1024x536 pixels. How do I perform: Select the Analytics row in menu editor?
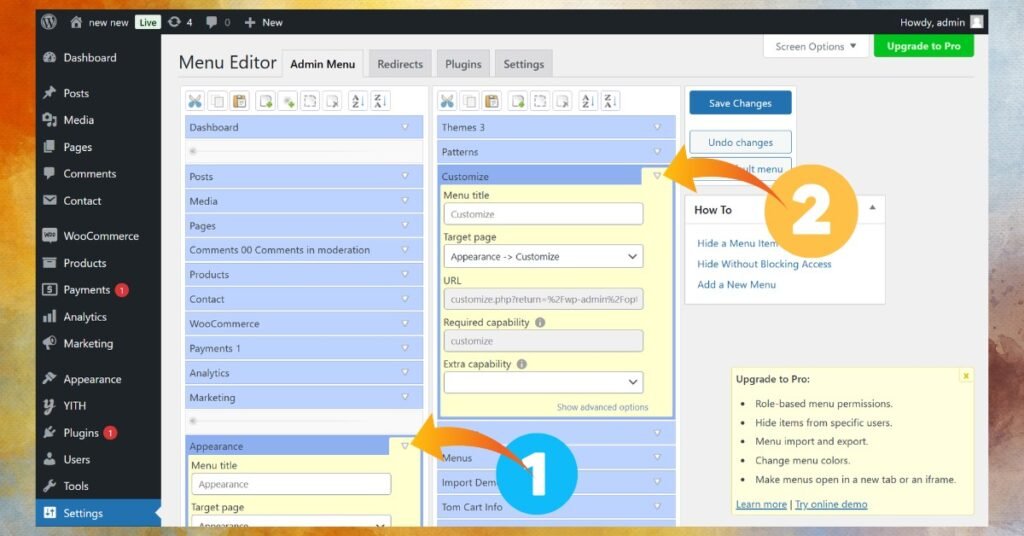304,373
